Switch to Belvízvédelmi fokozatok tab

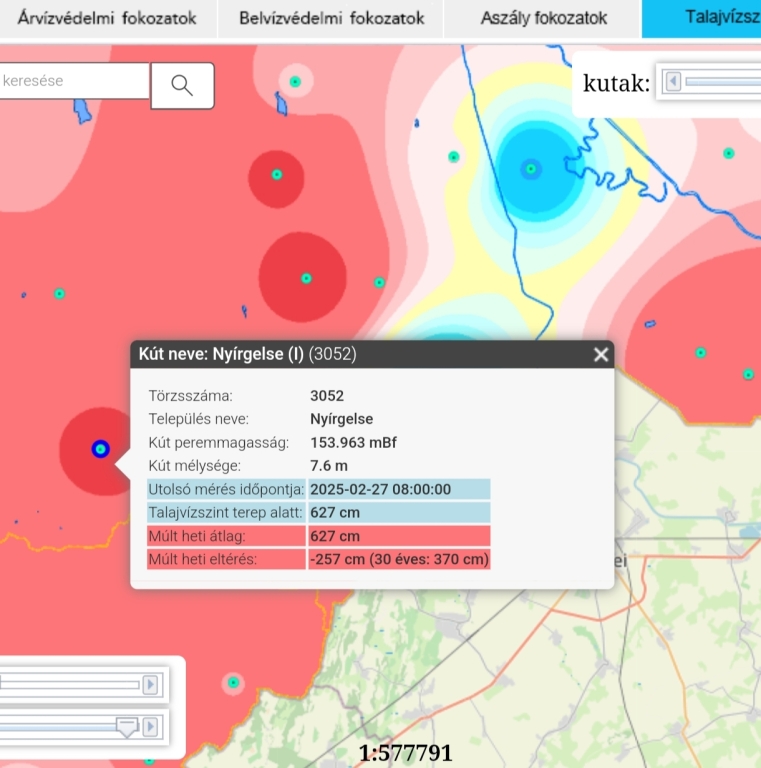(x=332, y=19)
